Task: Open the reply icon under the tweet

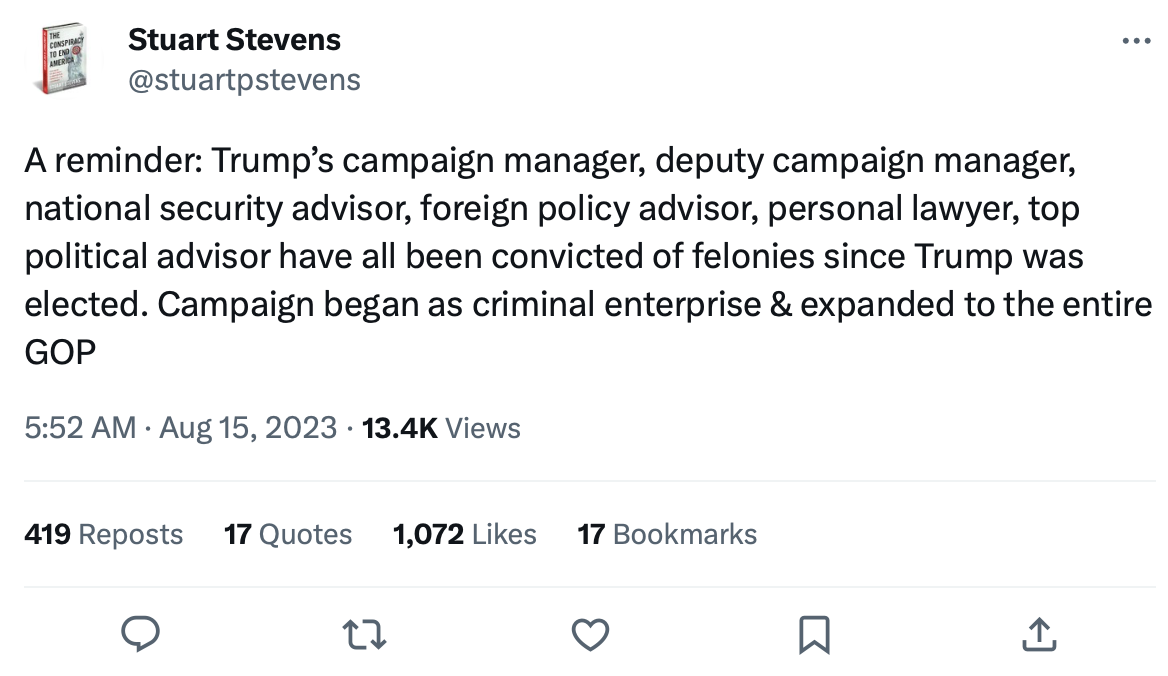Action: pos(141,633)
